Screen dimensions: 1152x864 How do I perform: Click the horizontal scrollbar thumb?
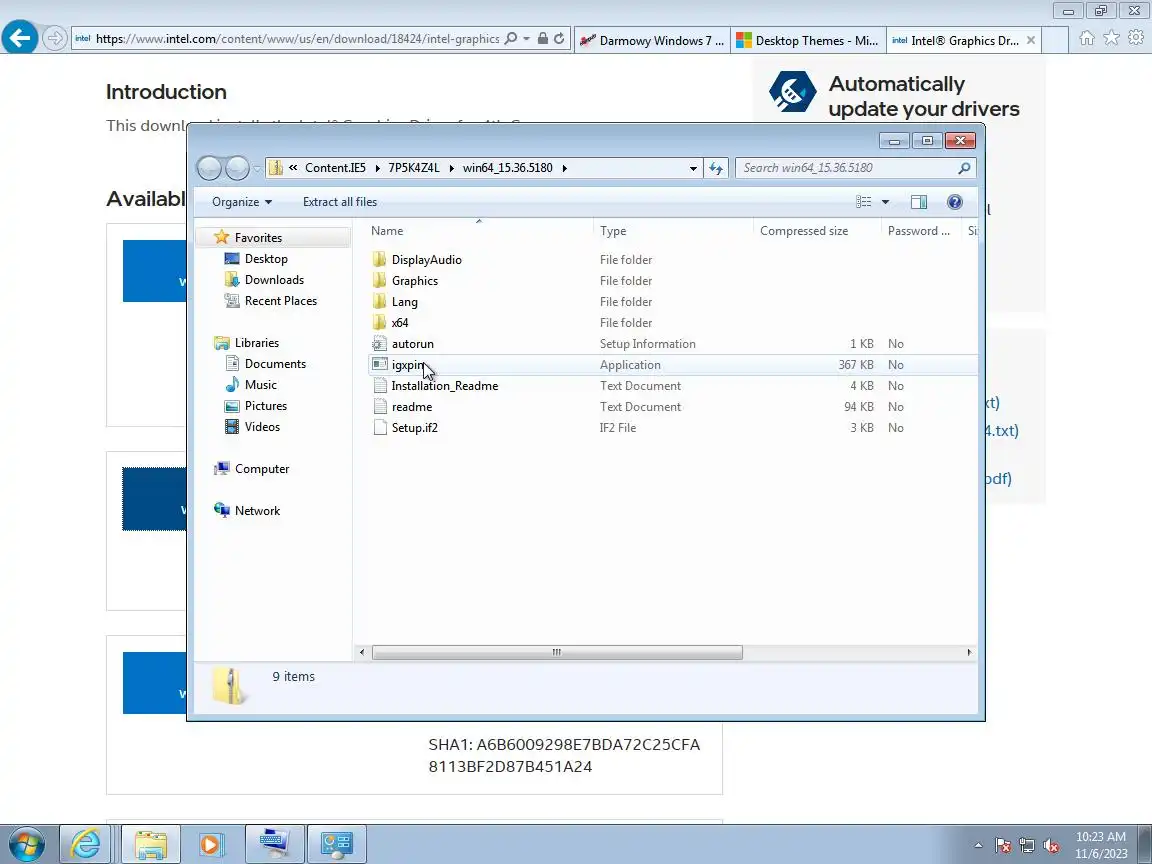[557, 652]
